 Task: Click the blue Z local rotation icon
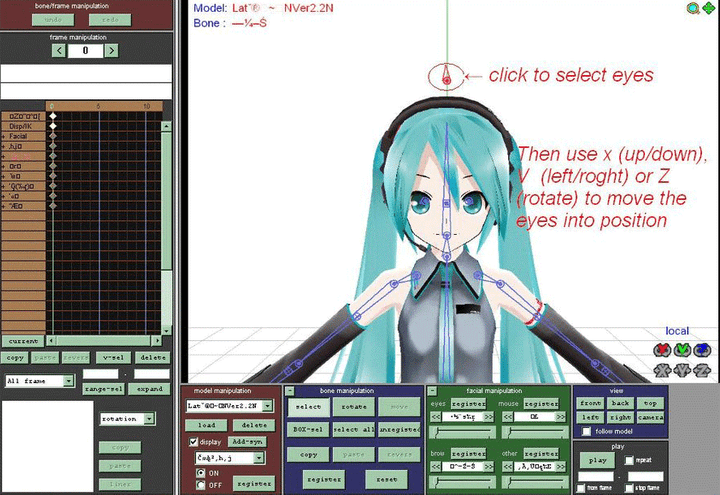[x=702, y=350]
